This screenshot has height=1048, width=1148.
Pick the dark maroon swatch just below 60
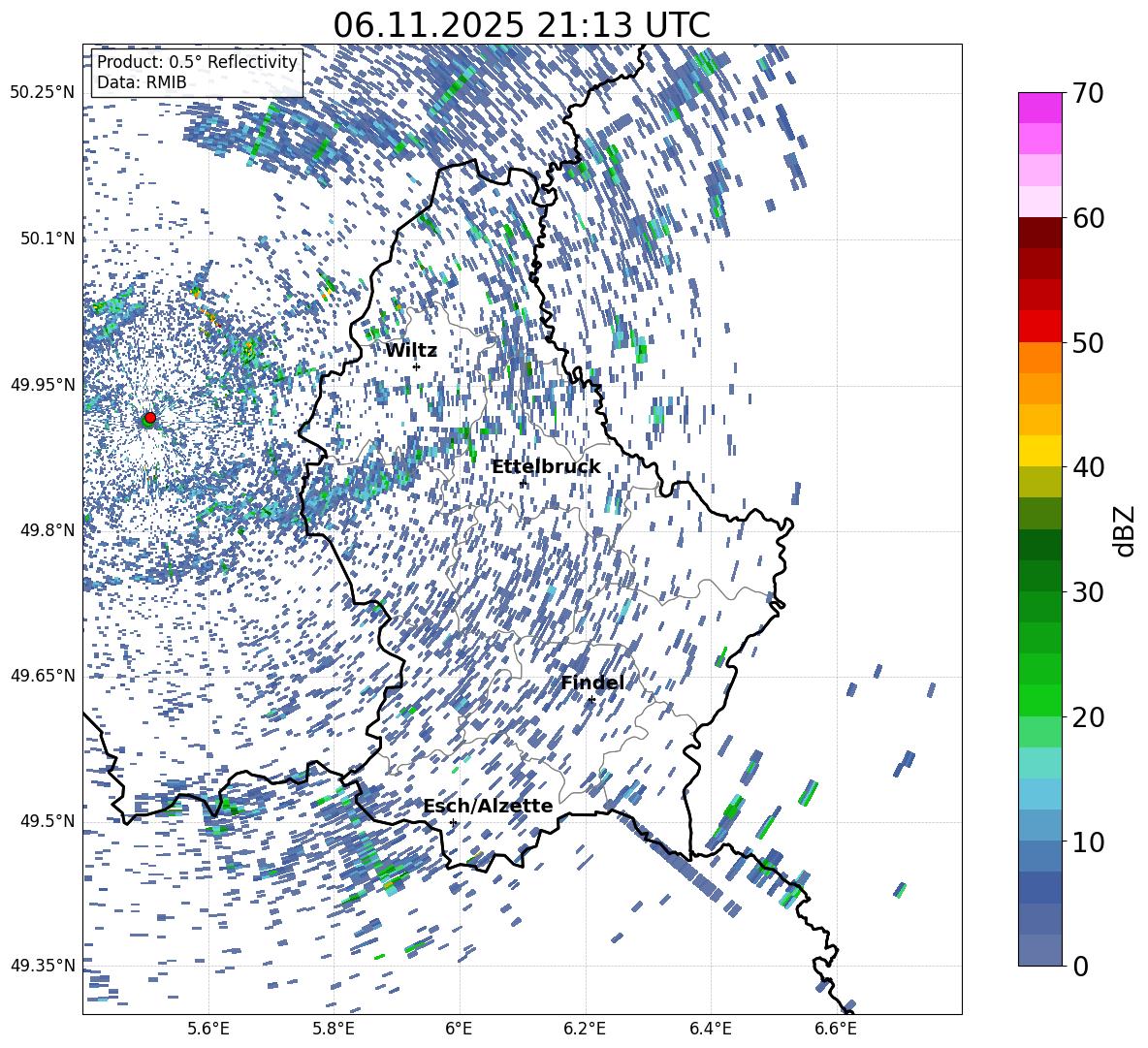point(1039,233)
